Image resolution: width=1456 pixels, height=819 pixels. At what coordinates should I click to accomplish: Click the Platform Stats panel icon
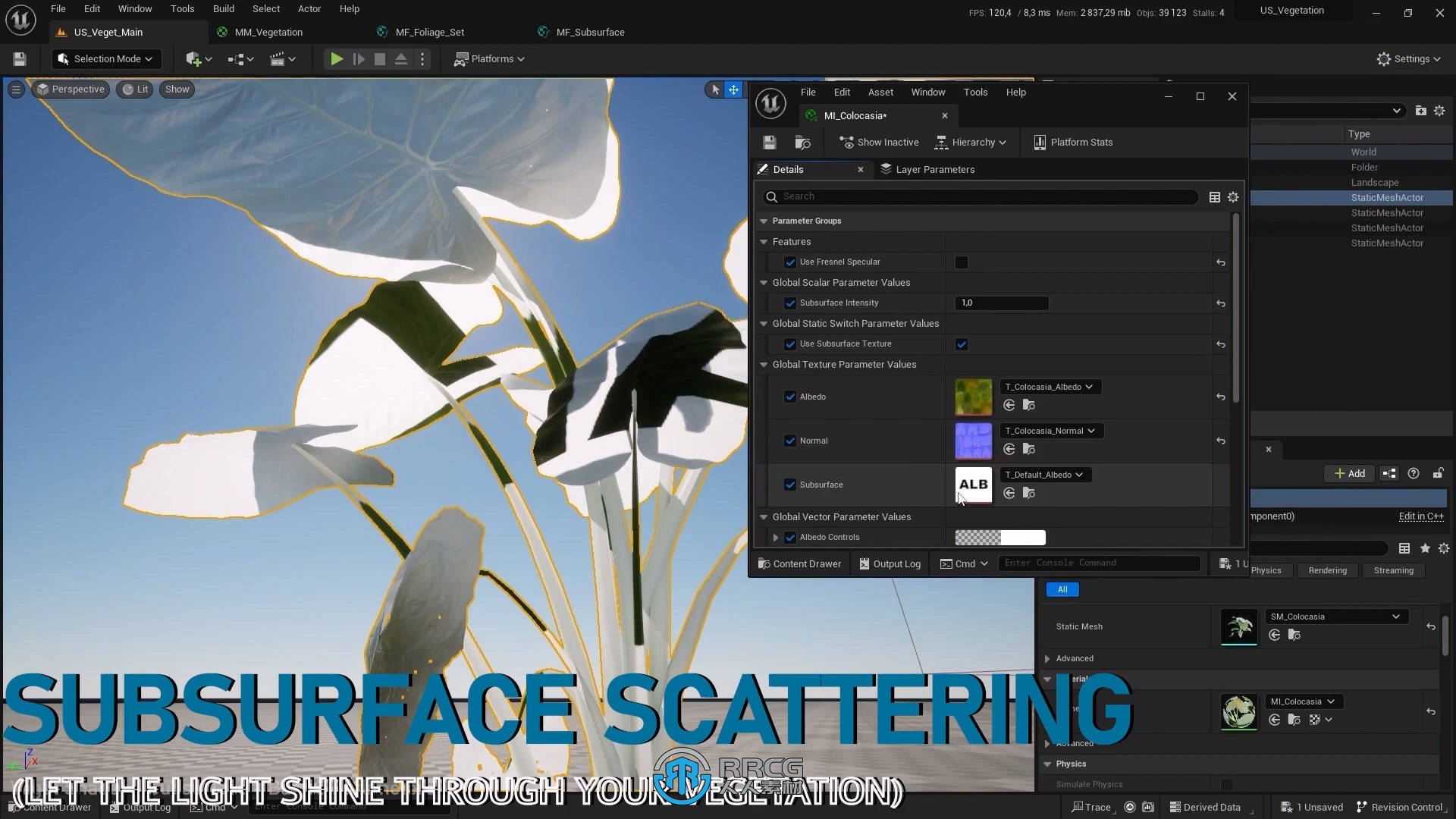point(1040,141)
